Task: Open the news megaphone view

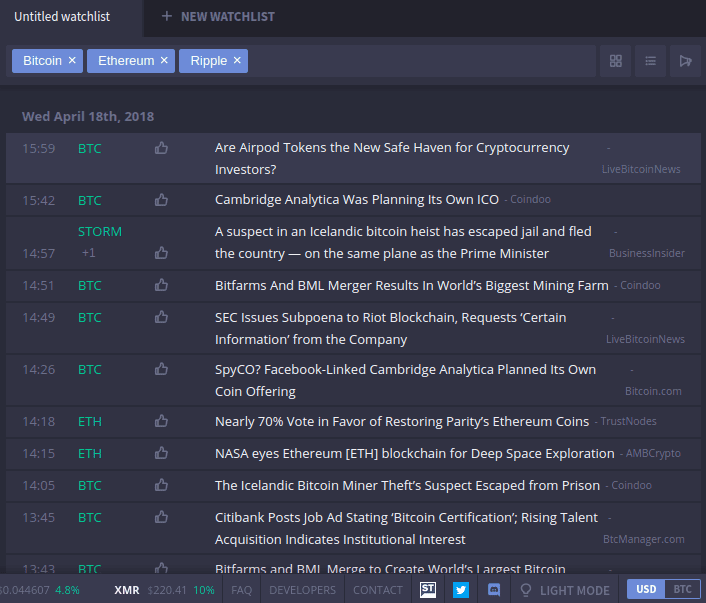Action: point(685,61)
